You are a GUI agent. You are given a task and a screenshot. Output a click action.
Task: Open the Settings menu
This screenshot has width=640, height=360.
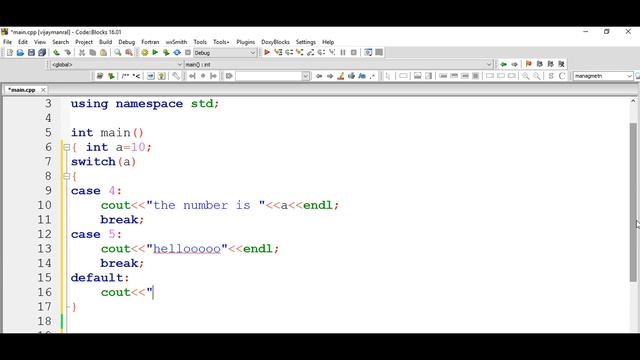point(306,42)
